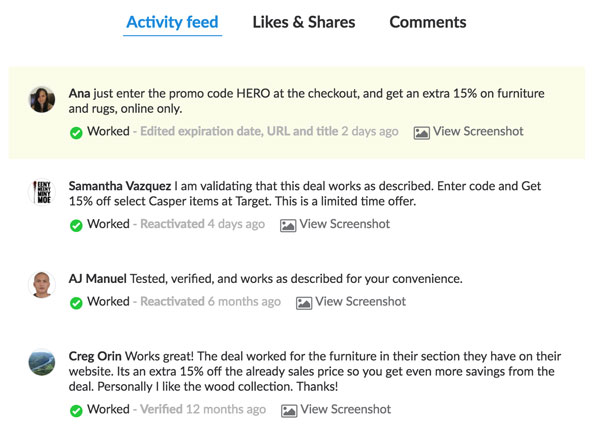Image resolution: width=600 pixels, height=434 pixels.
Task: Click green checkmark on AJ Manuel's post
Action: (76, 302)
